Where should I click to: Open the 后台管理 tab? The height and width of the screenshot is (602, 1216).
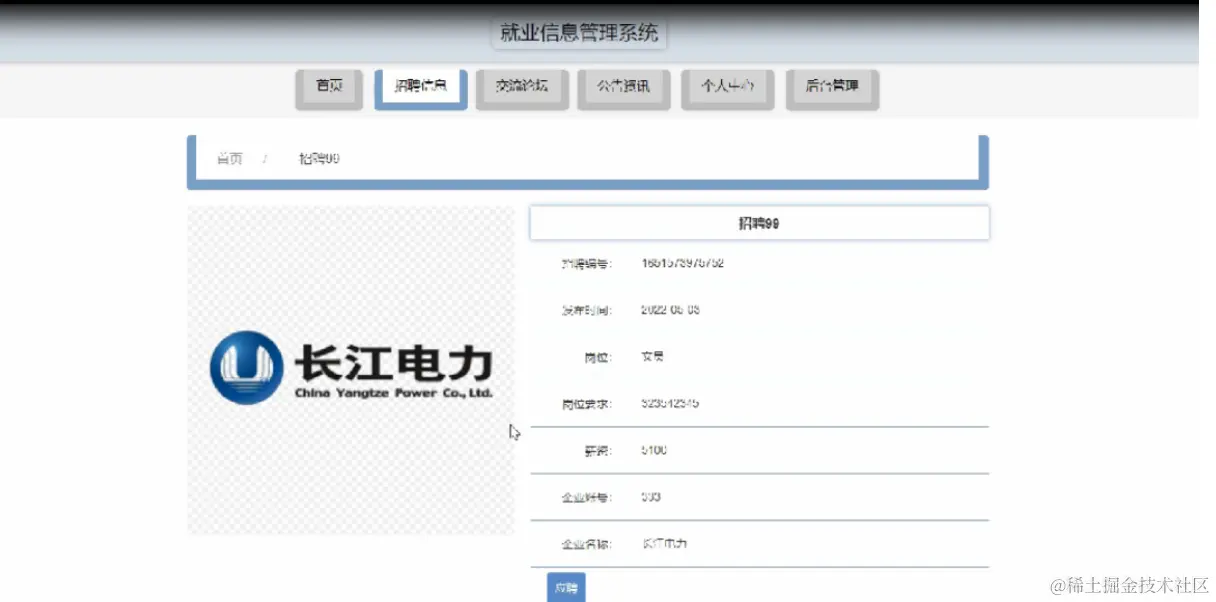[832, 88]
